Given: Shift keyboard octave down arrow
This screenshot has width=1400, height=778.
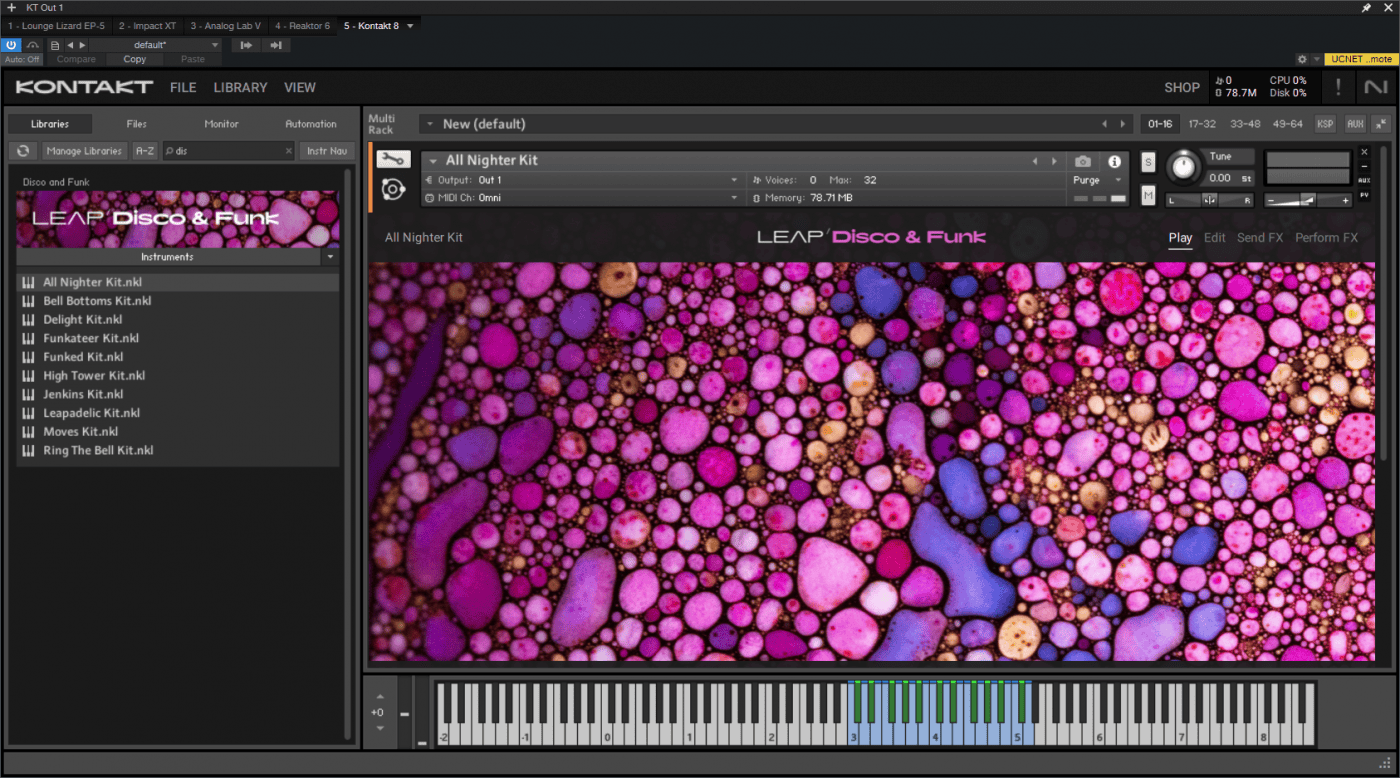Looking at the screenshot, I should [x=379, y=728].
